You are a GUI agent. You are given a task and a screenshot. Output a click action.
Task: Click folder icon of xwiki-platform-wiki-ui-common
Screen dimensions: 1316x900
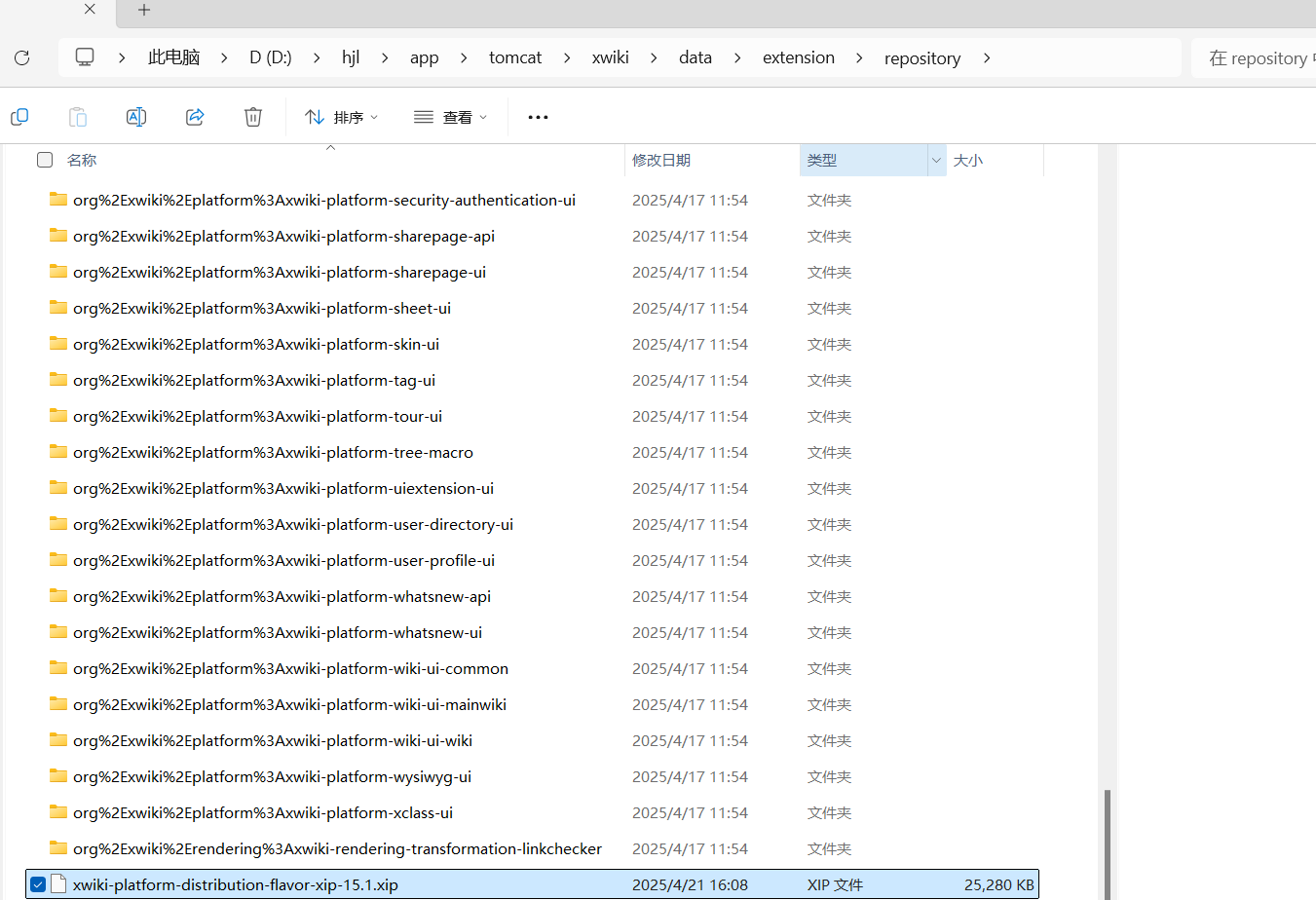pos(58,668)
